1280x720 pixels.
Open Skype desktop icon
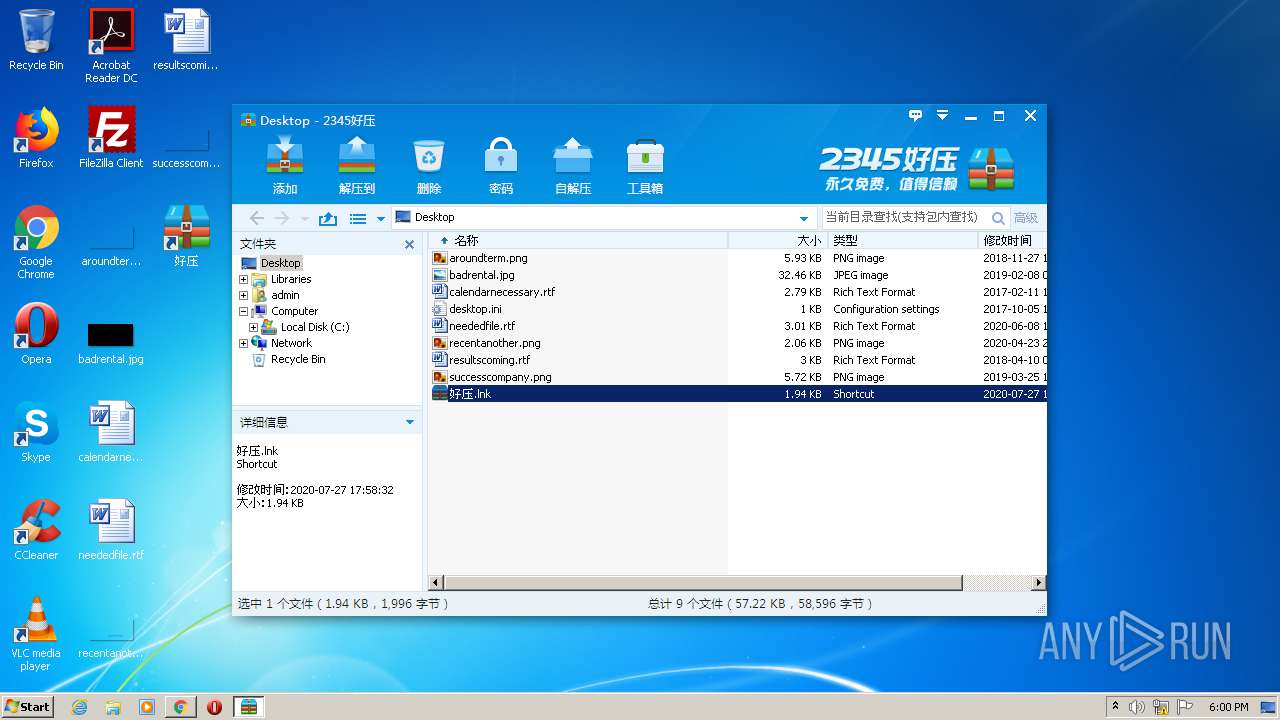tap(36, 432)
